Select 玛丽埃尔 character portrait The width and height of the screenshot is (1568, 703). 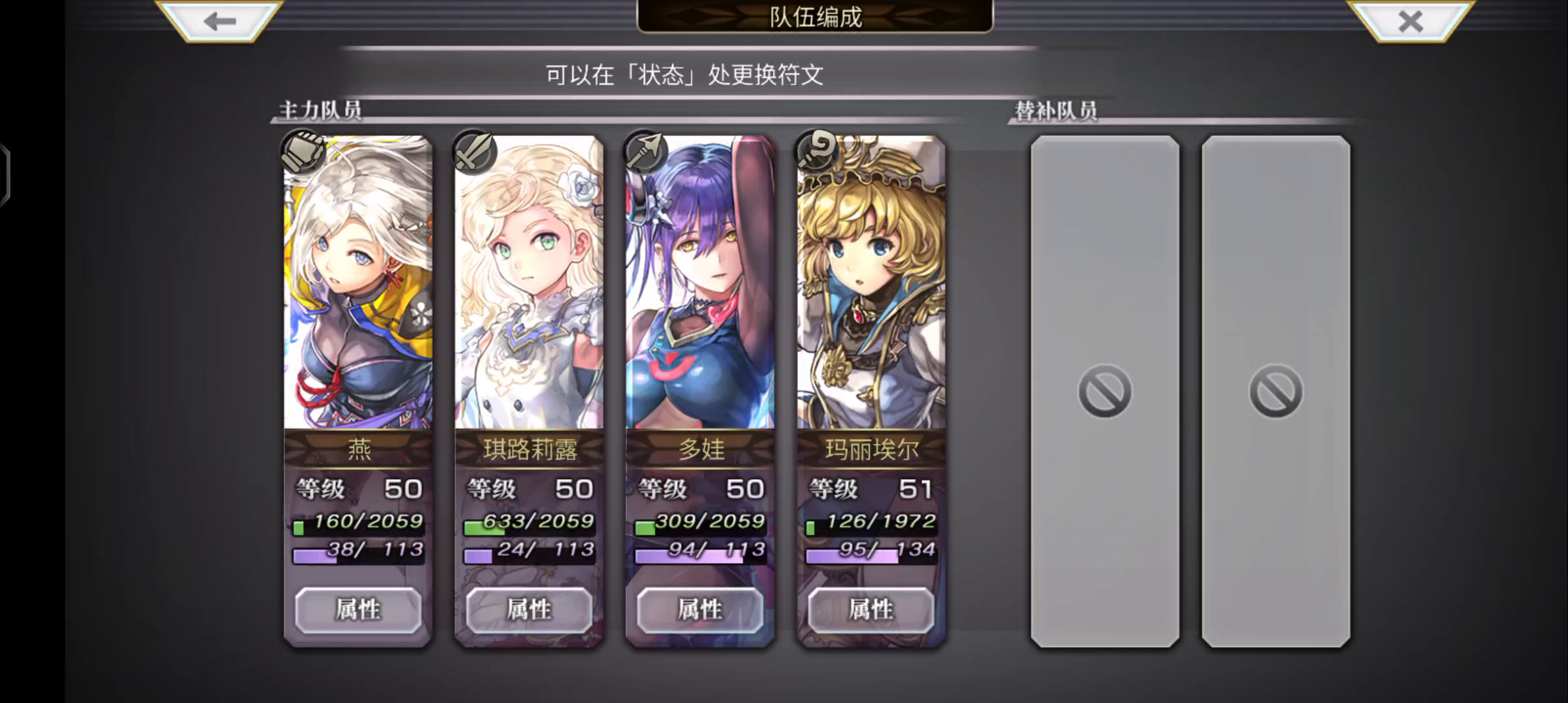pyautogui.click(x=871, y=282)
